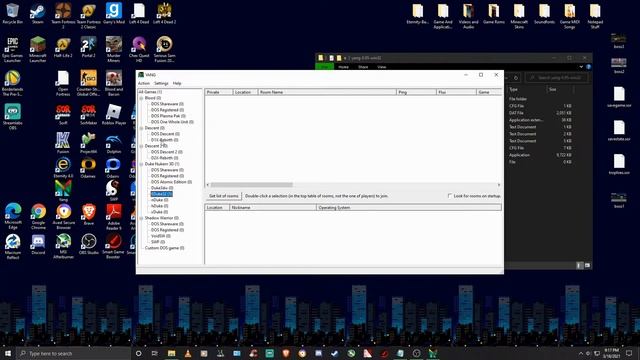Select EDuke32 in the game tree

162,194
